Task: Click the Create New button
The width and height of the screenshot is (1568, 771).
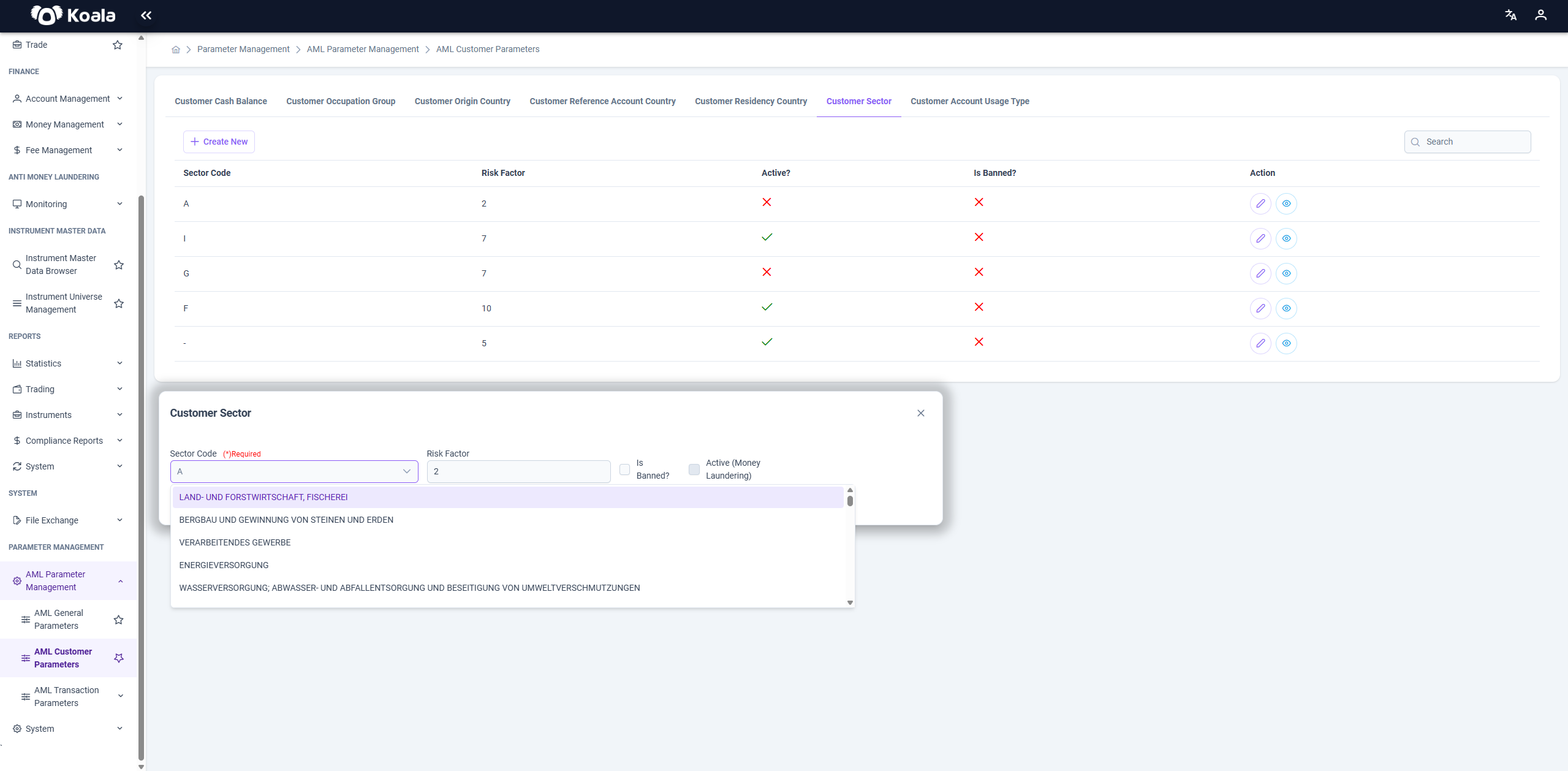Action: (x=219, y=142)
